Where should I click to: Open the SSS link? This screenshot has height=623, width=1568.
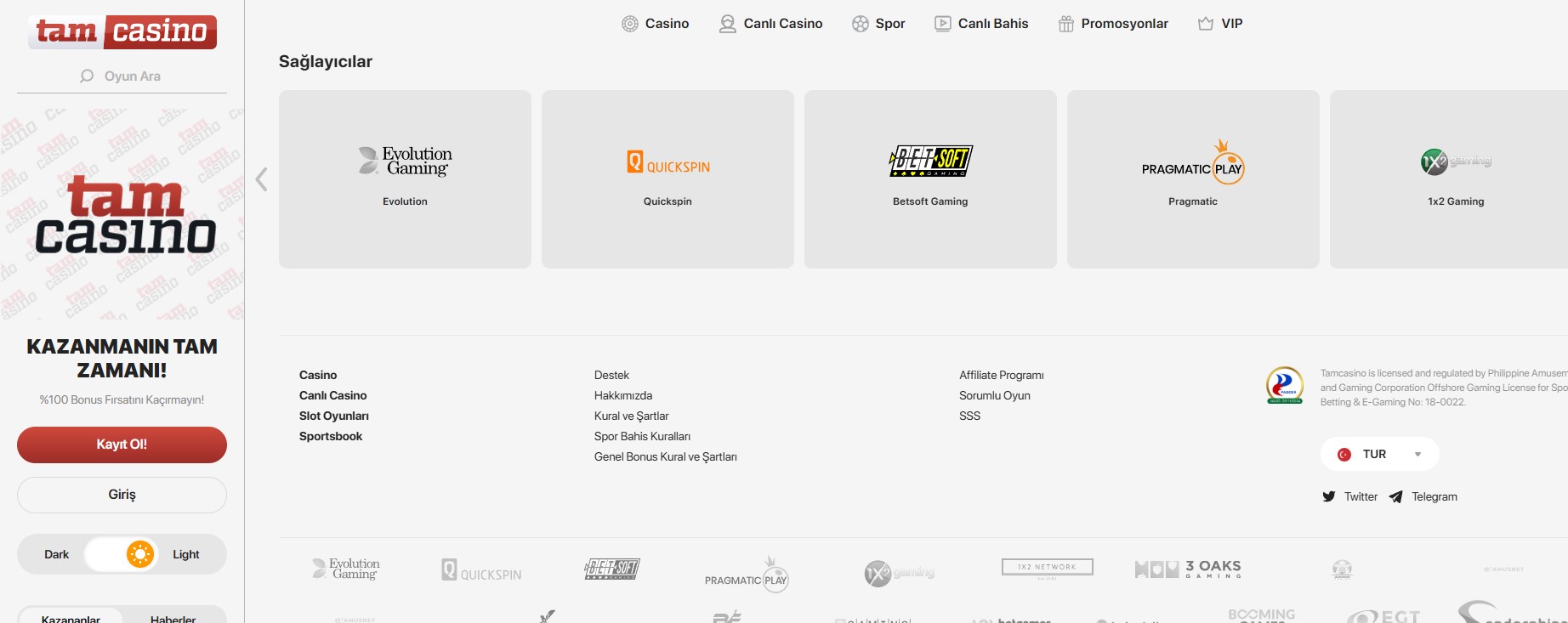(x=969, y=416)
